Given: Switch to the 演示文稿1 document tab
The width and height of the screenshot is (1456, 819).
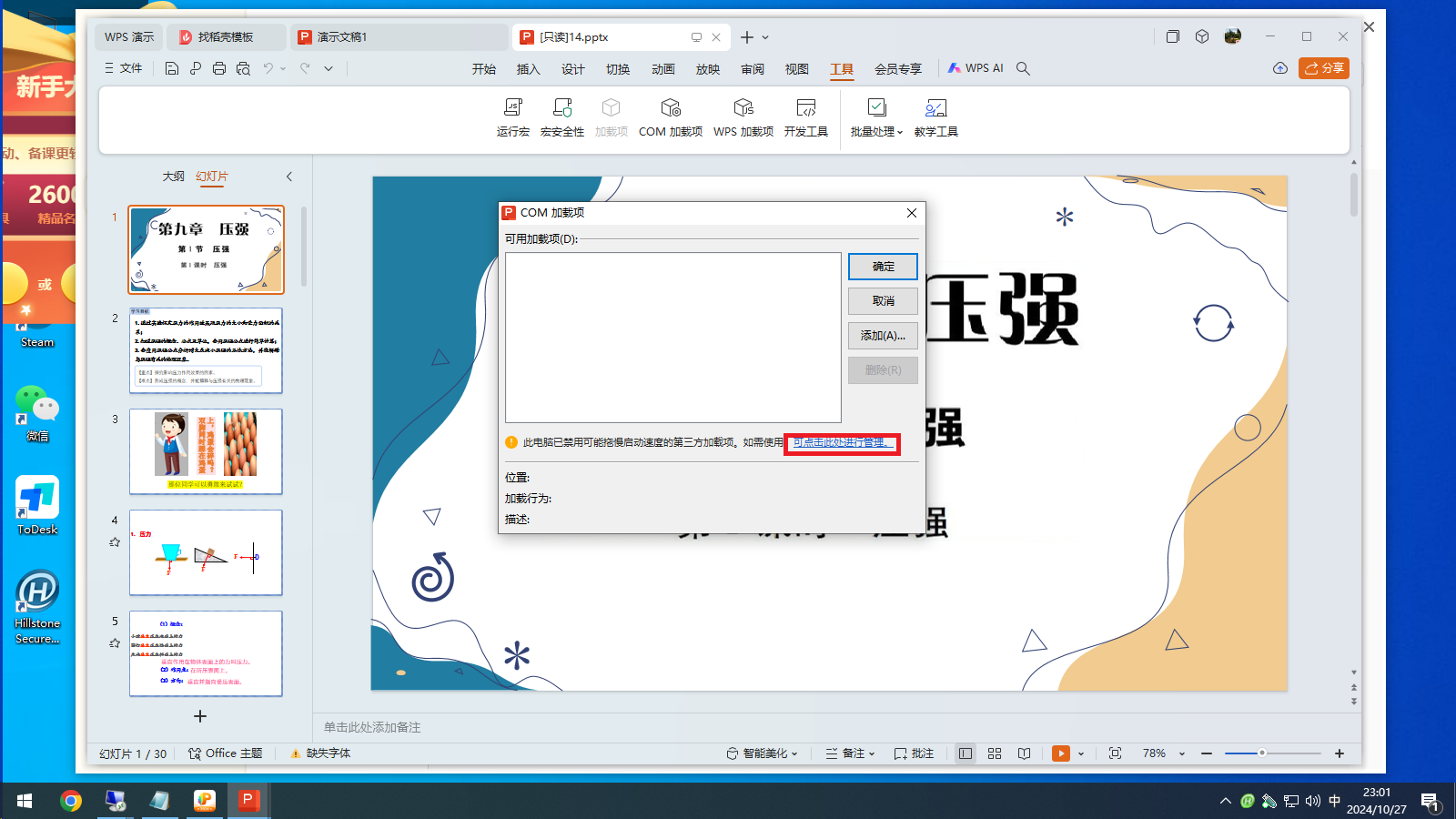Looking at the screenshot, I should click(x=399, y=37).
